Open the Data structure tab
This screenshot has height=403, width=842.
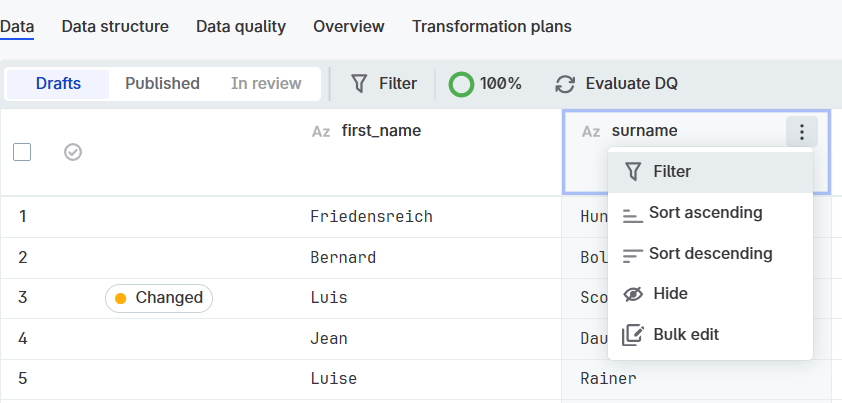[x=115, y=26]
